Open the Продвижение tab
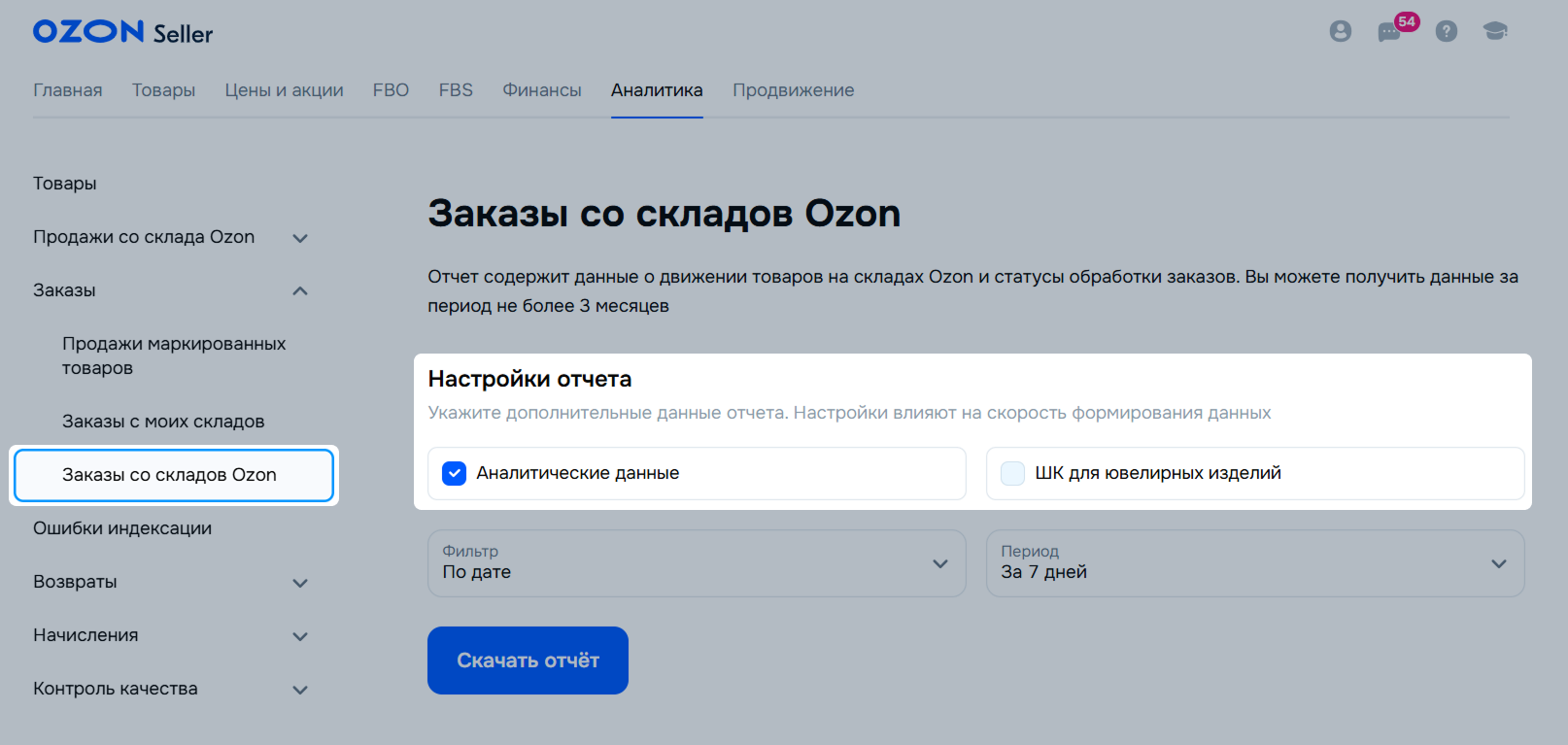 click(x=794, y=90)
